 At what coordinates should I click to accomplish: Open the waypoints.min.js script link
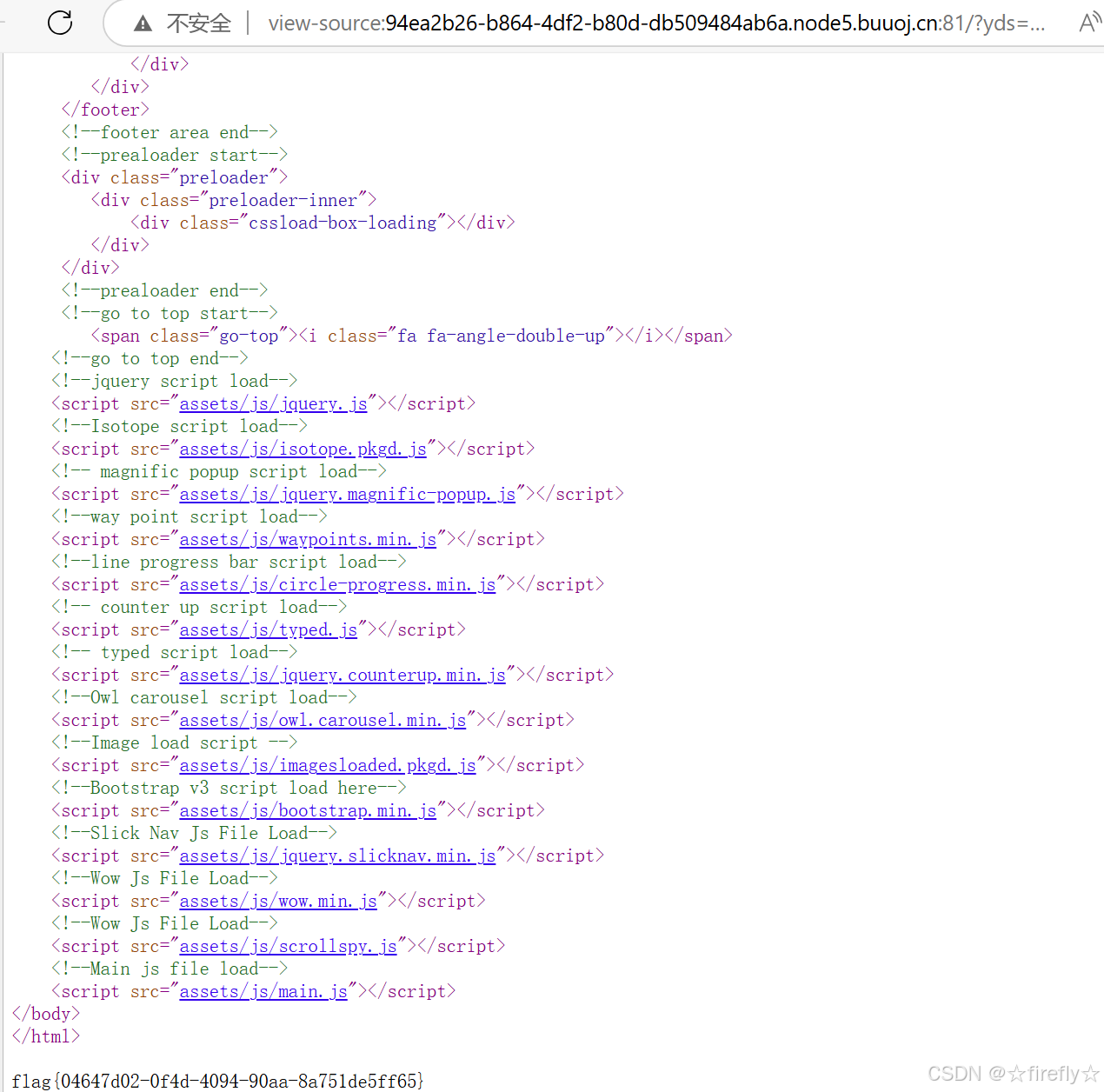tap(308, 539)
